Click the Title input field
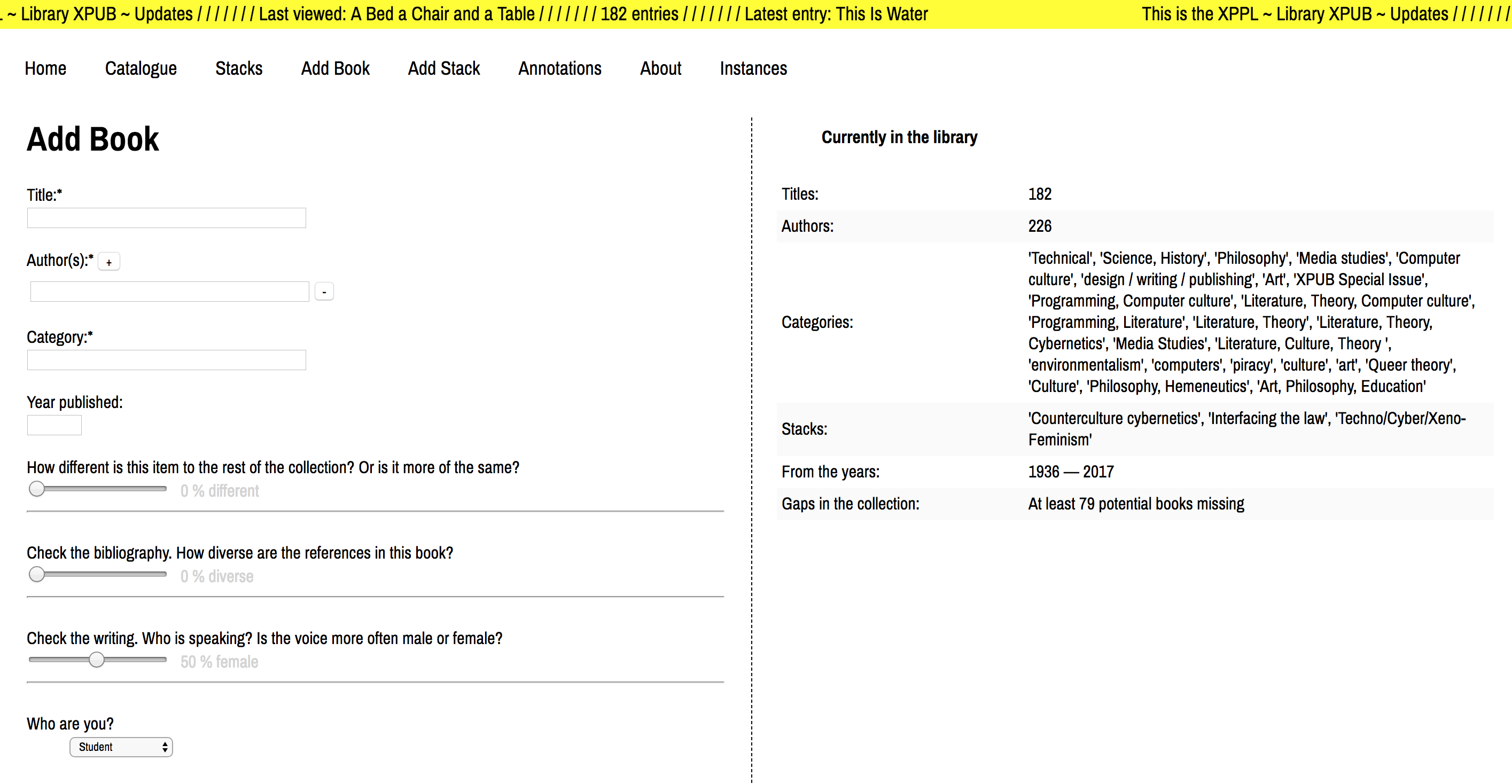 (x=166, y=218)
